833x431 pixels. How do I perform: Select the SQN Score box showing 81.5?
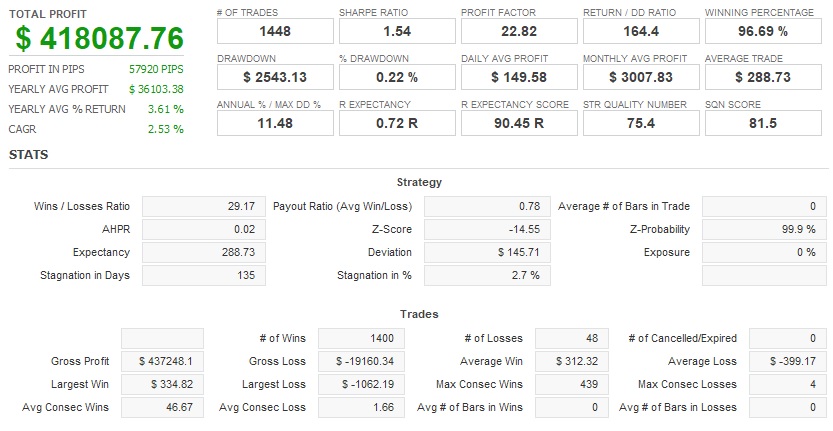coord(762,122)
